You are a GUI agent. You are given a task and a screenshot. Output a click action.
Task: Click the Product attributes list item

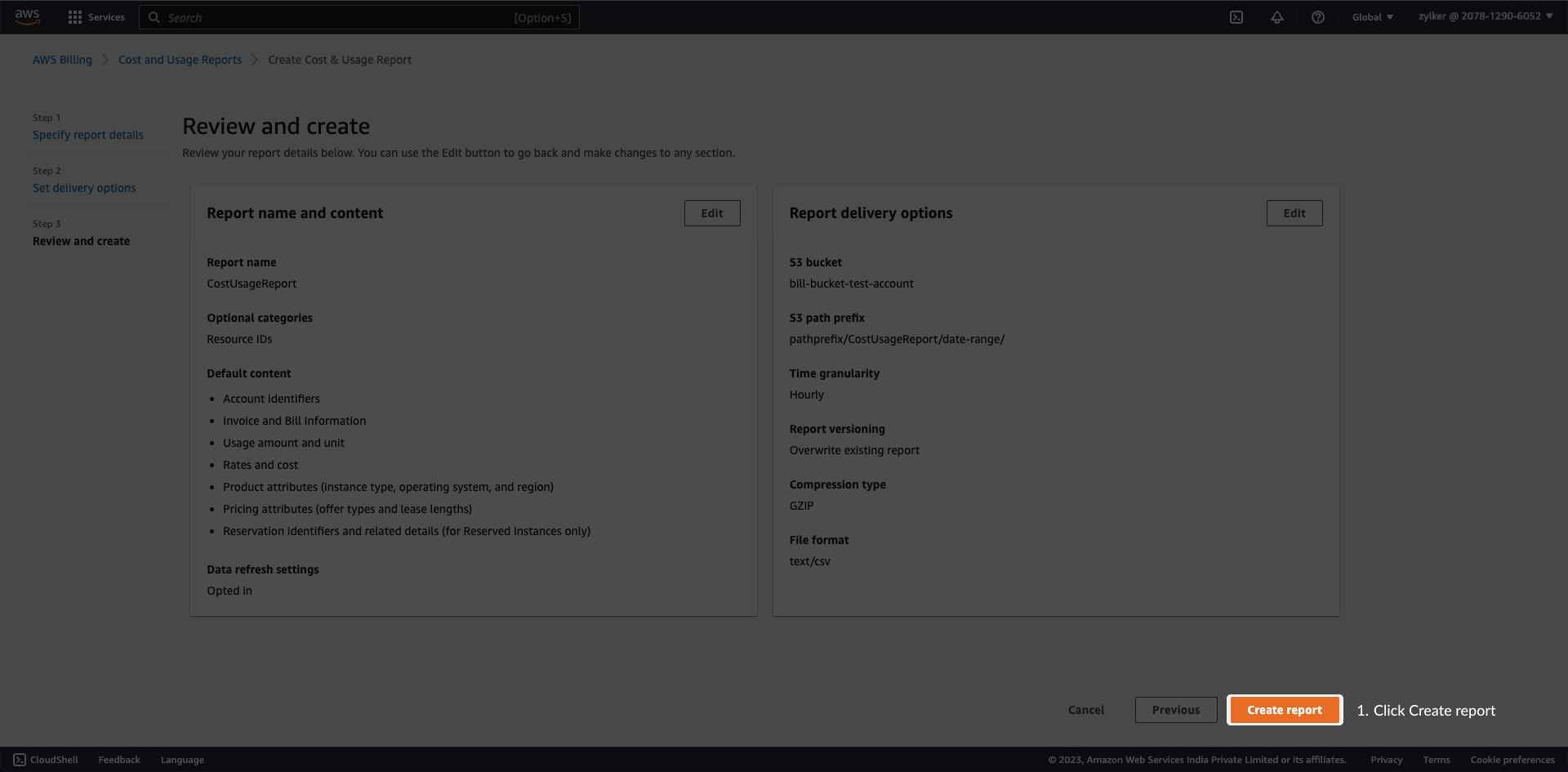coord(388,487)
